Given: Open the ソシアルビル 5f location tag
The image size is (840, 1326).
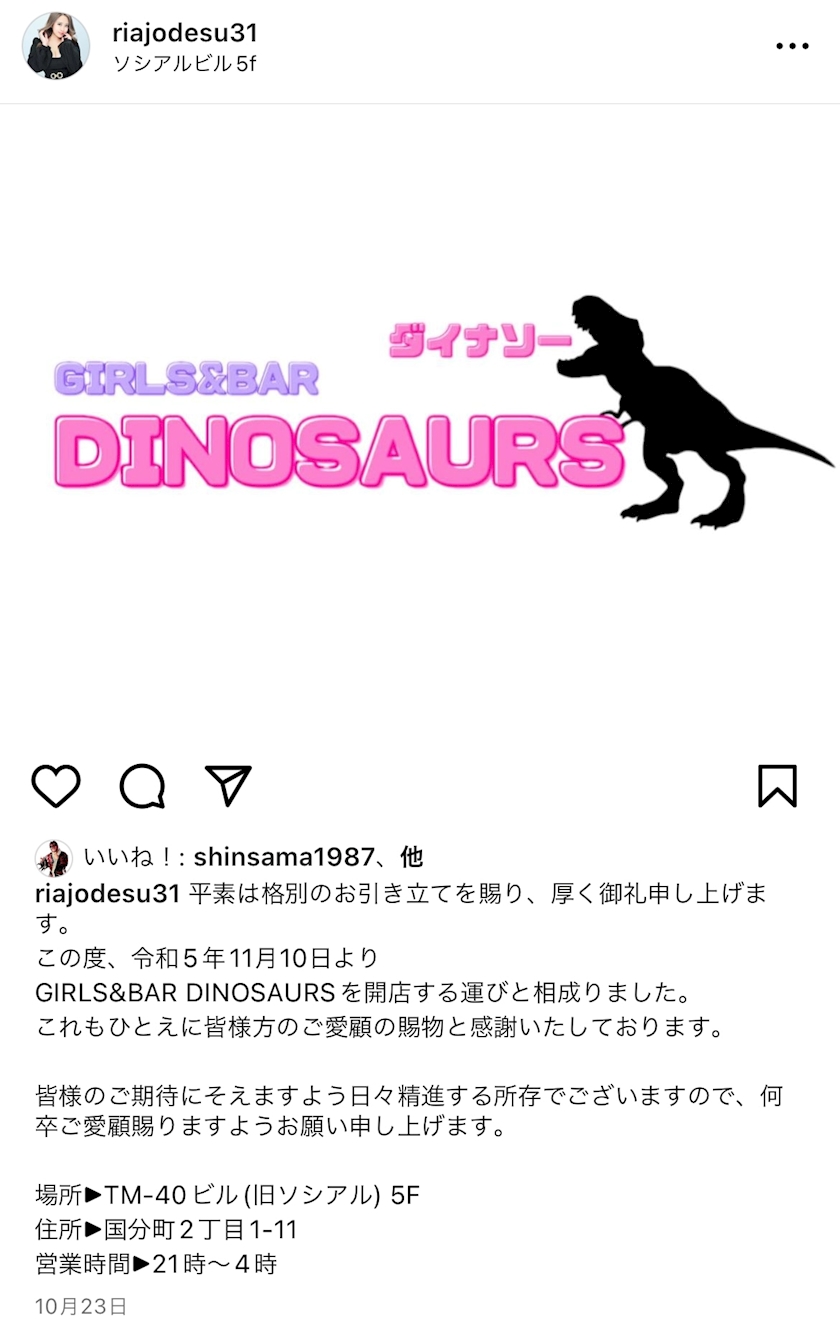Looking at the screenshot, I should tap(184, 64).
